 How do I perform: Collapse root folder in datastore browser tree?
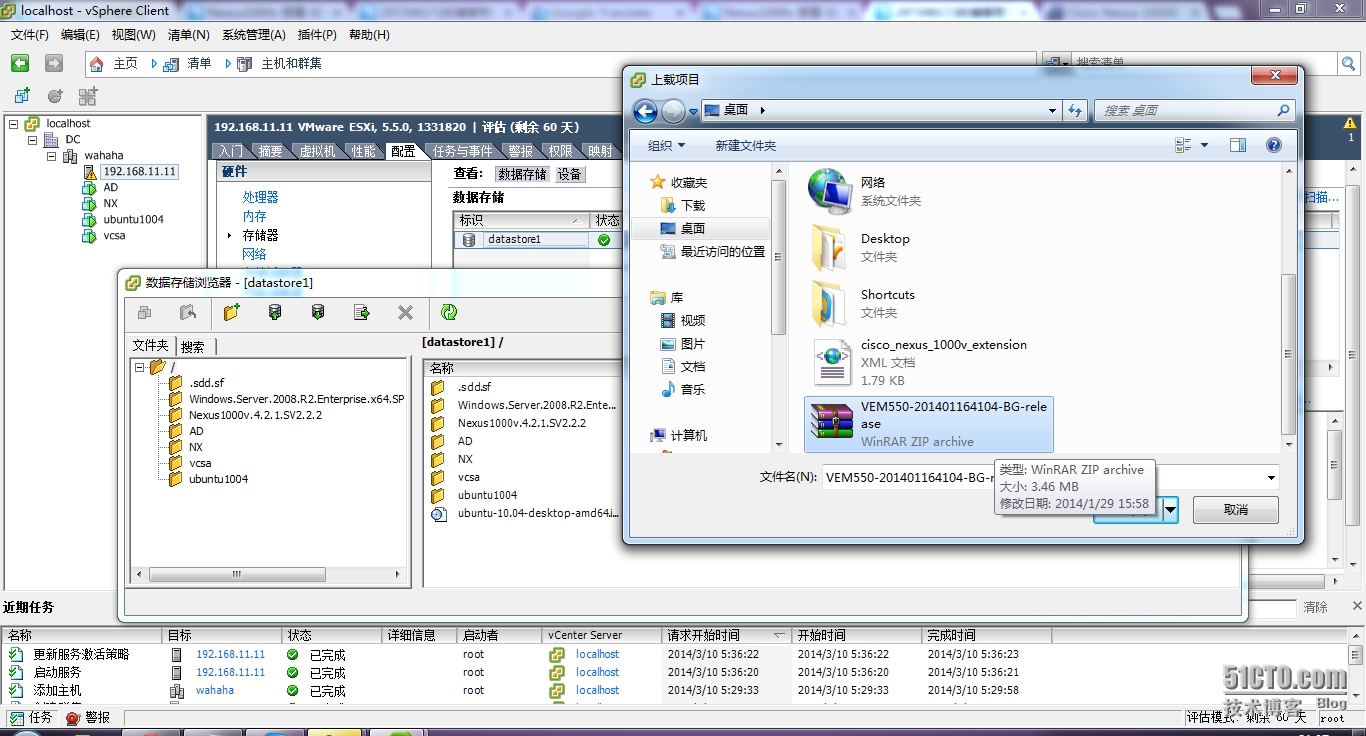pyautogui.click(x=138, y=367)
